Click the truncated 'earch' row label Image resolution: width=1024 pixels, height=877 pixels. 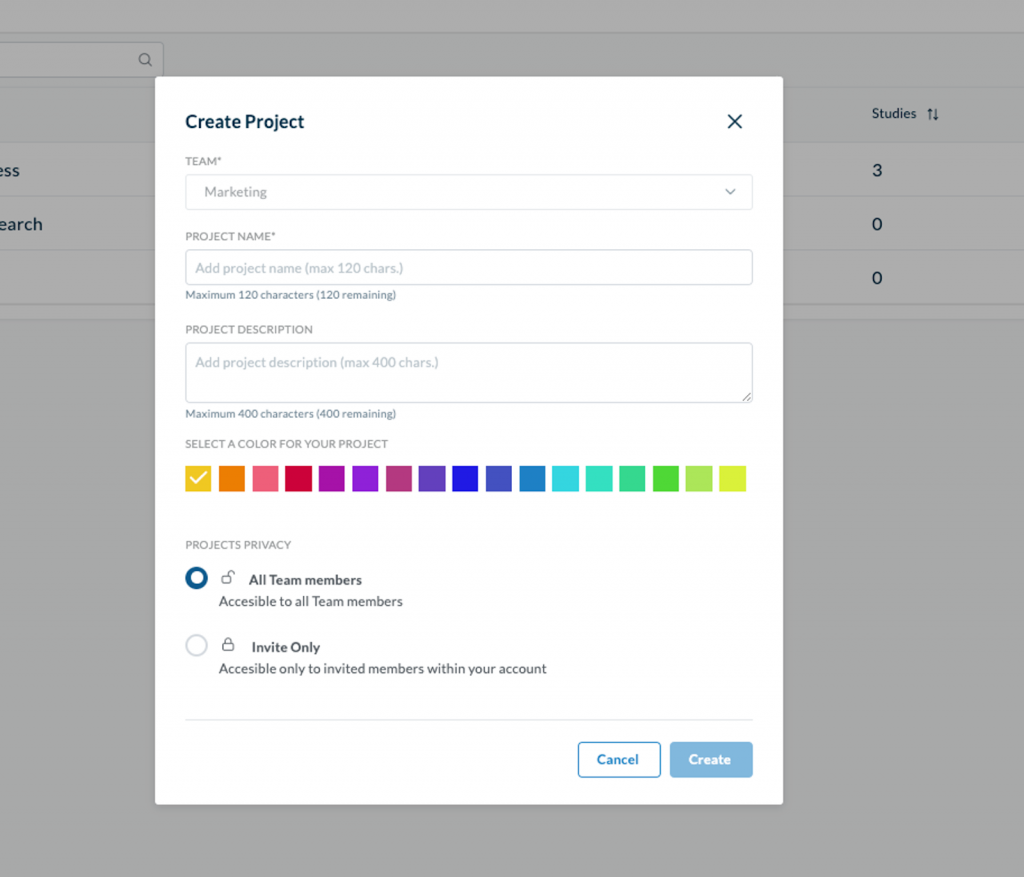(20, 224)
